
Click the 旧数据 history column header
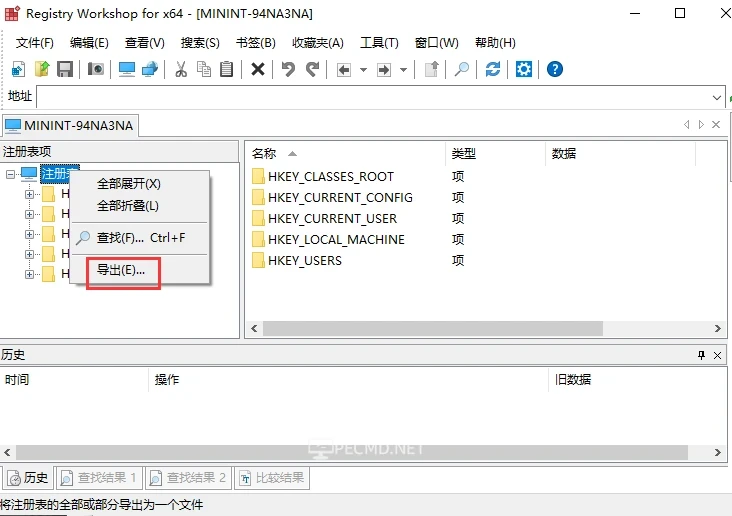tap(637, 380)
